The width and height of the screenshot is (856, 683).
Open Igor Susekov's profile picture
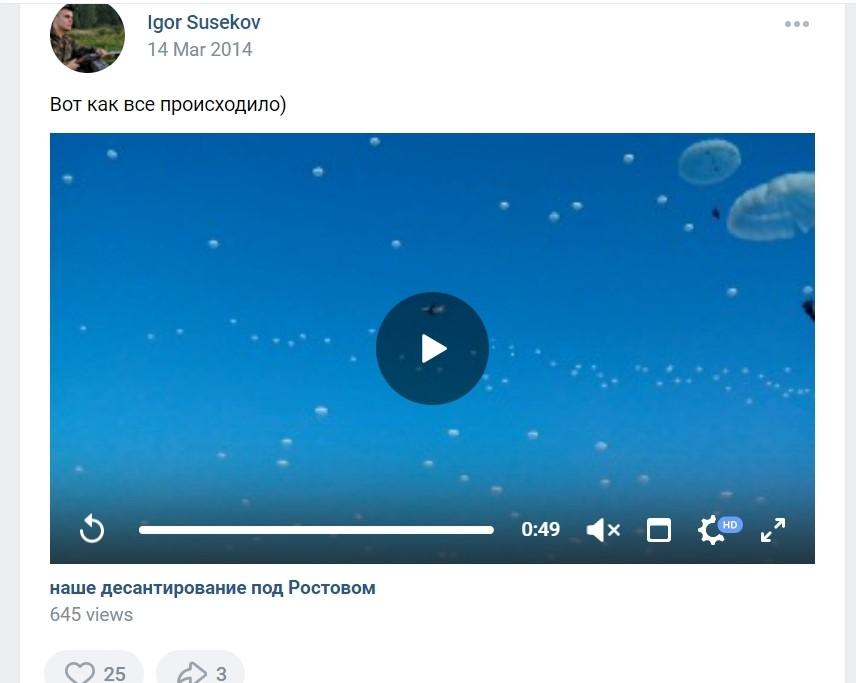coord(87,36)
